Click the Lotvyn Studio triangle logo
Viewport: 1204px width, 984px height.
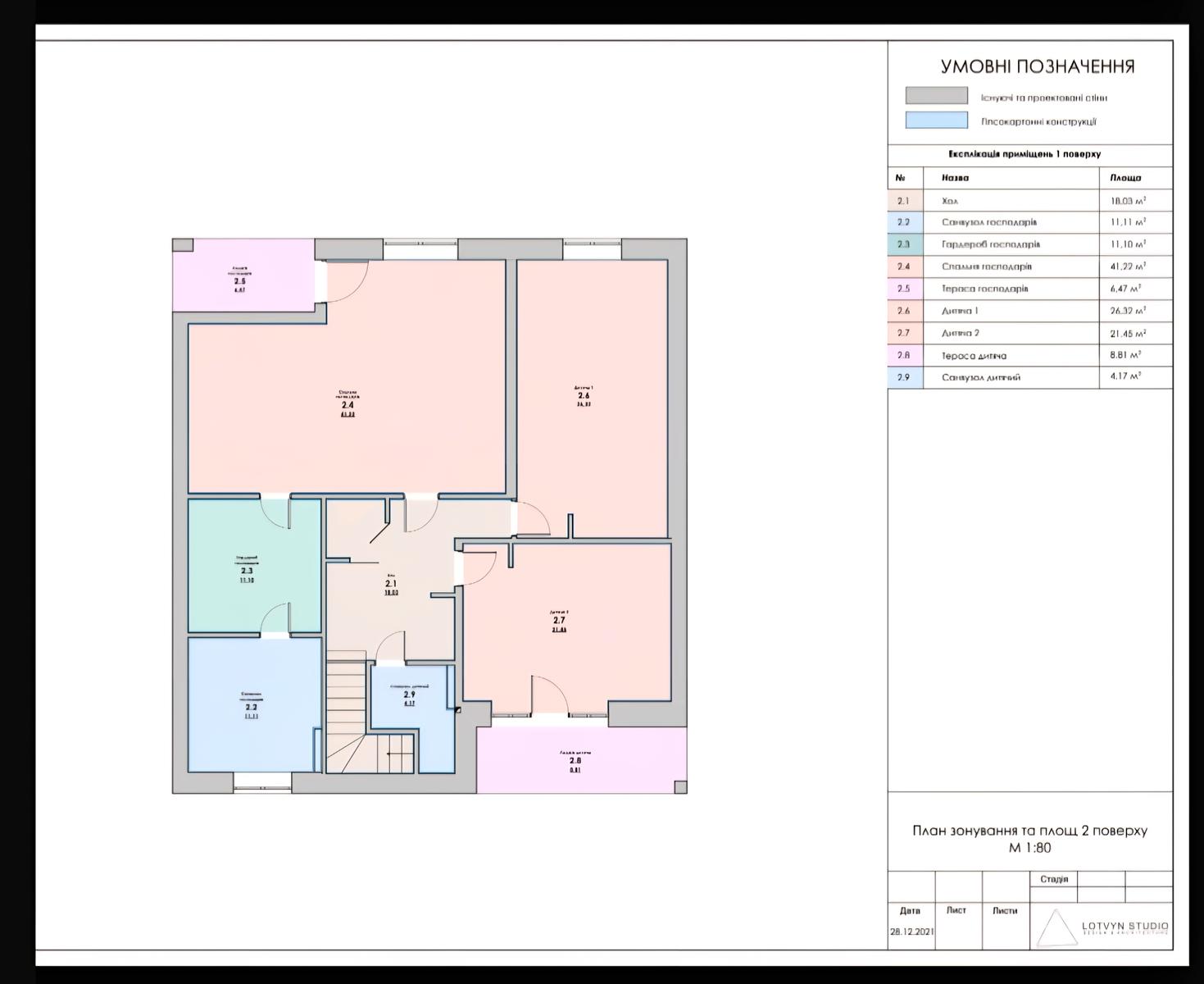(1056, 928)
